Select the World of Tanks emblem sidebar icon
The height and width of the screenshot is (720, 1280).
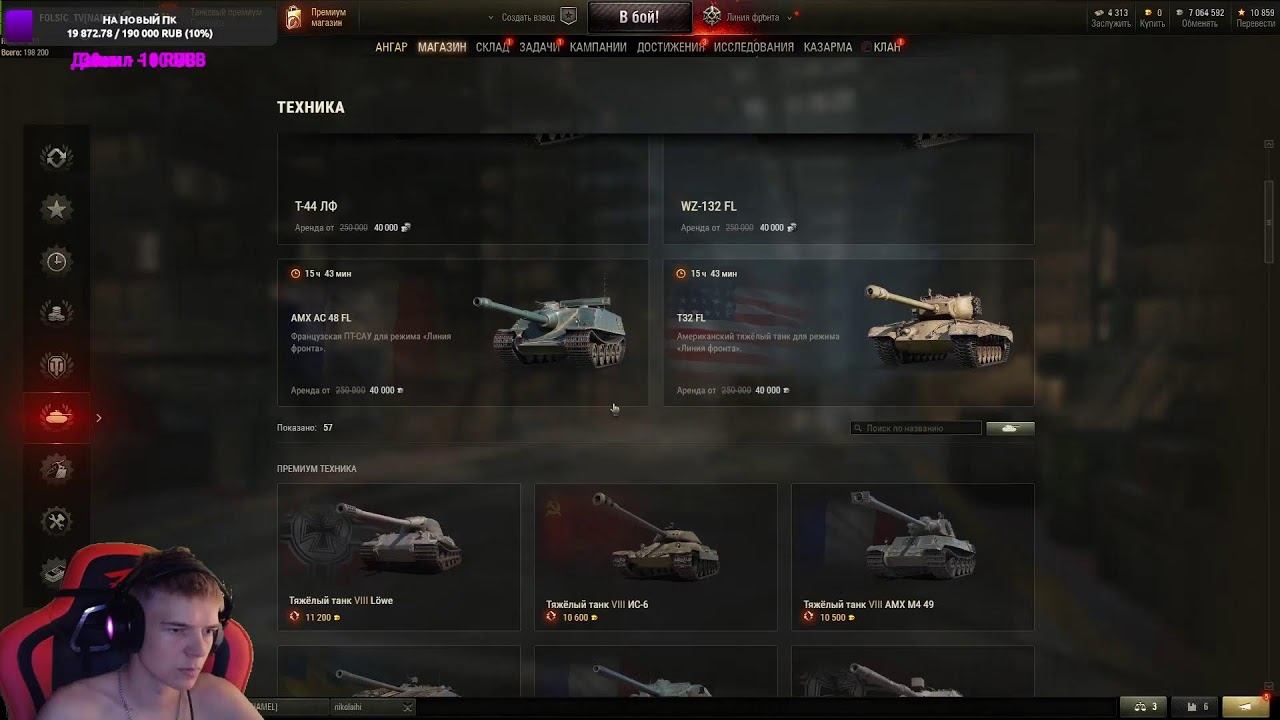(57, 365)
